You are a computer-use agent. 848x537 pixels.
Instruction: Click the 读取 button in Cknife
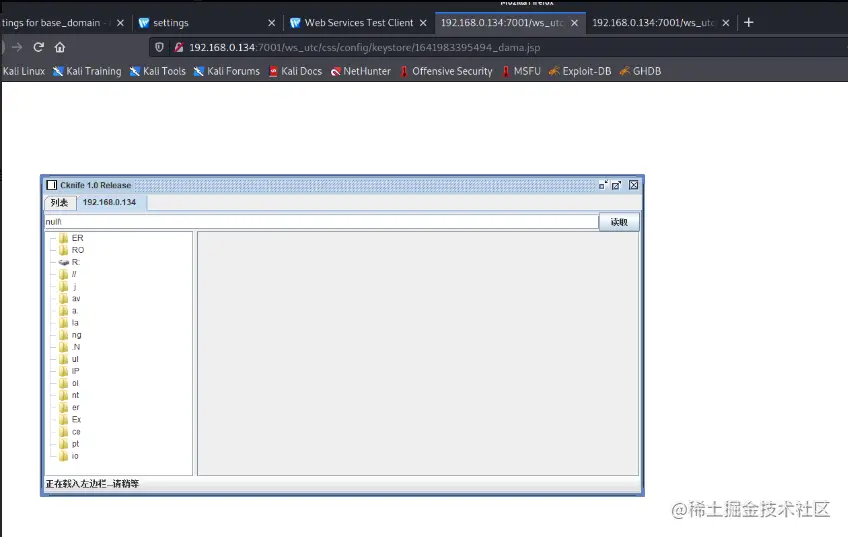tap(619, 222)
